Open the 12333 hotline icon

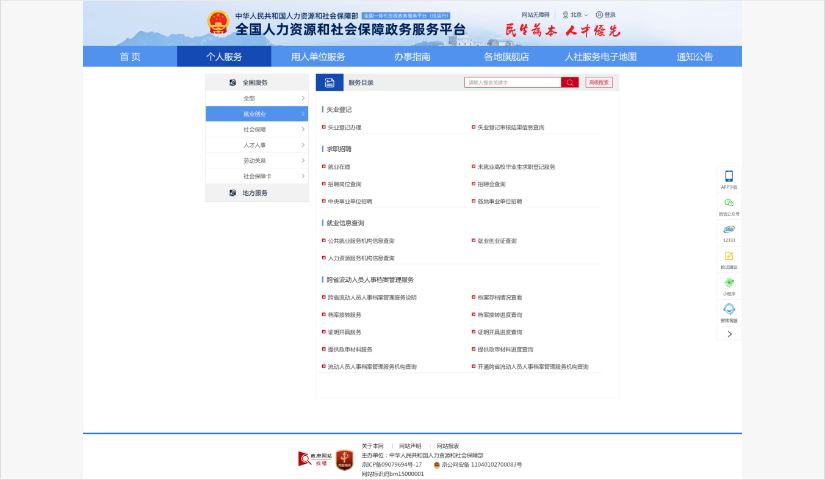click(729, 230)
